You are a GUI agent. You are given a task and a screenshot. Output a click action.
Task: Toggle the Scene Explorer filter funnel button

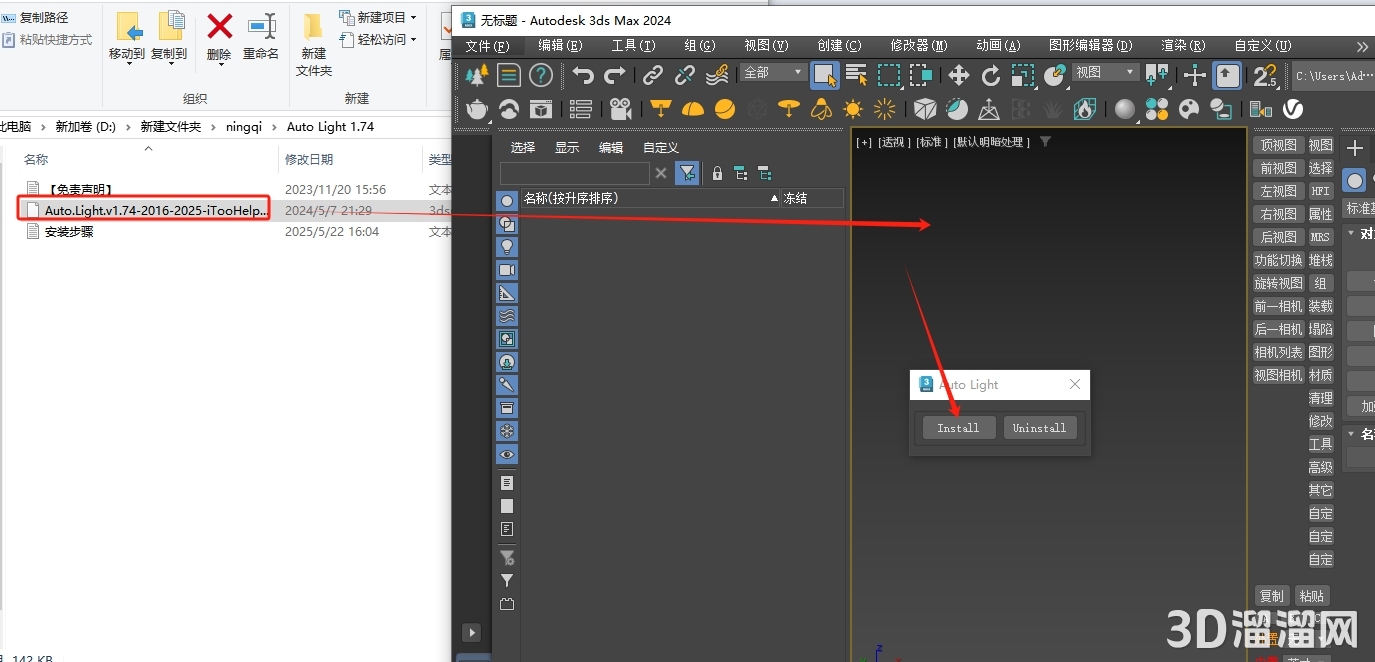(687, 173)
